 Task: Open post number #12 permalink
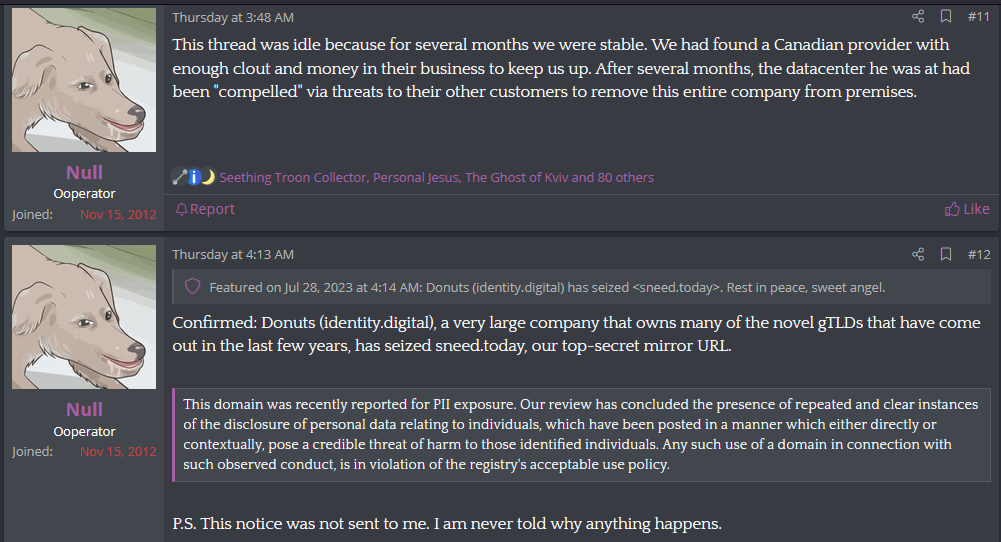pos(978,254)
